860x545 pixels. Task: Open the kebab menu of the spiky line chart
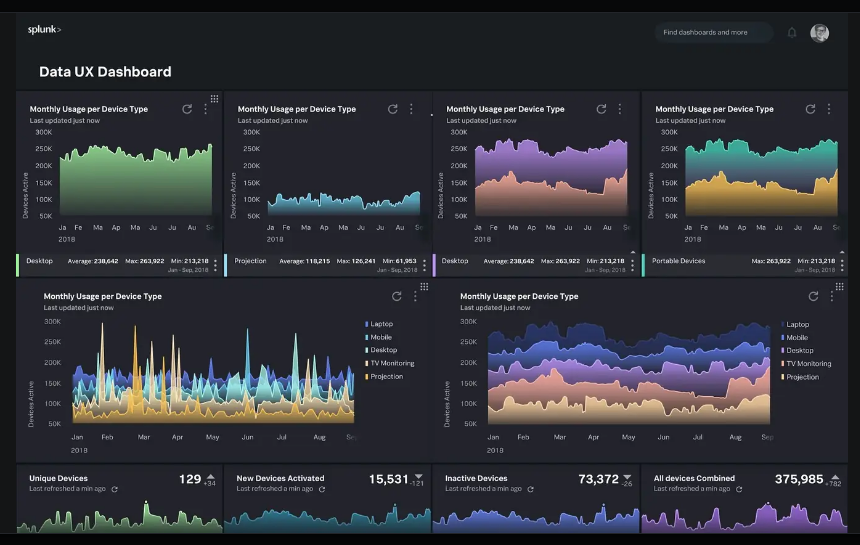415,297
